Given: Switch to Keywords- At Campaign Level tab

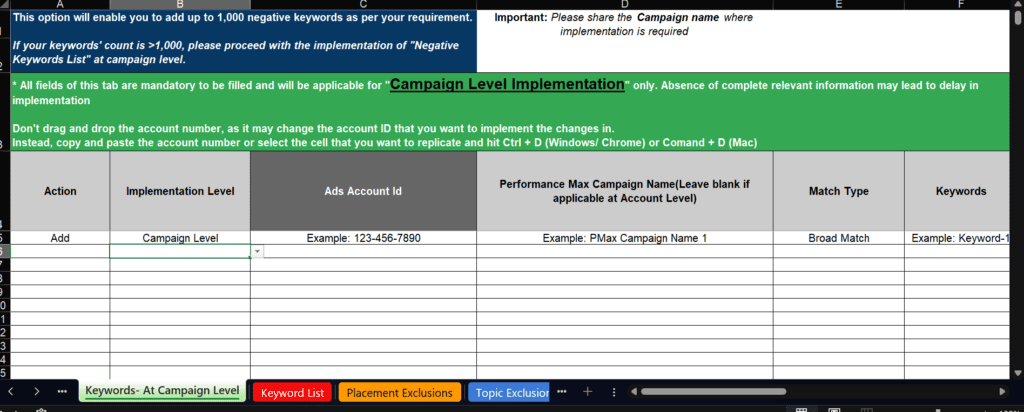Looking at the screenshot, I should (x=162, y=391).
